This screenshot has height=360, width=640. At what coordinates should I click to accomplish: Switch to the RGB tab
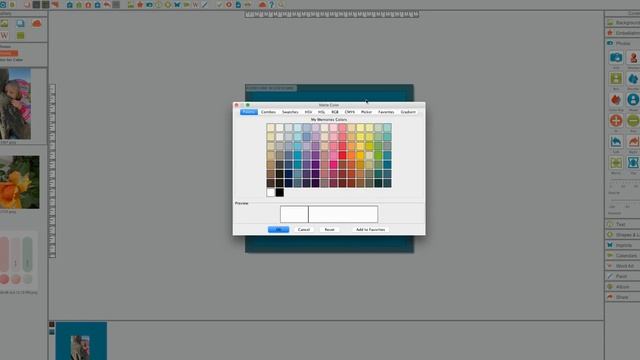point(335,112)
